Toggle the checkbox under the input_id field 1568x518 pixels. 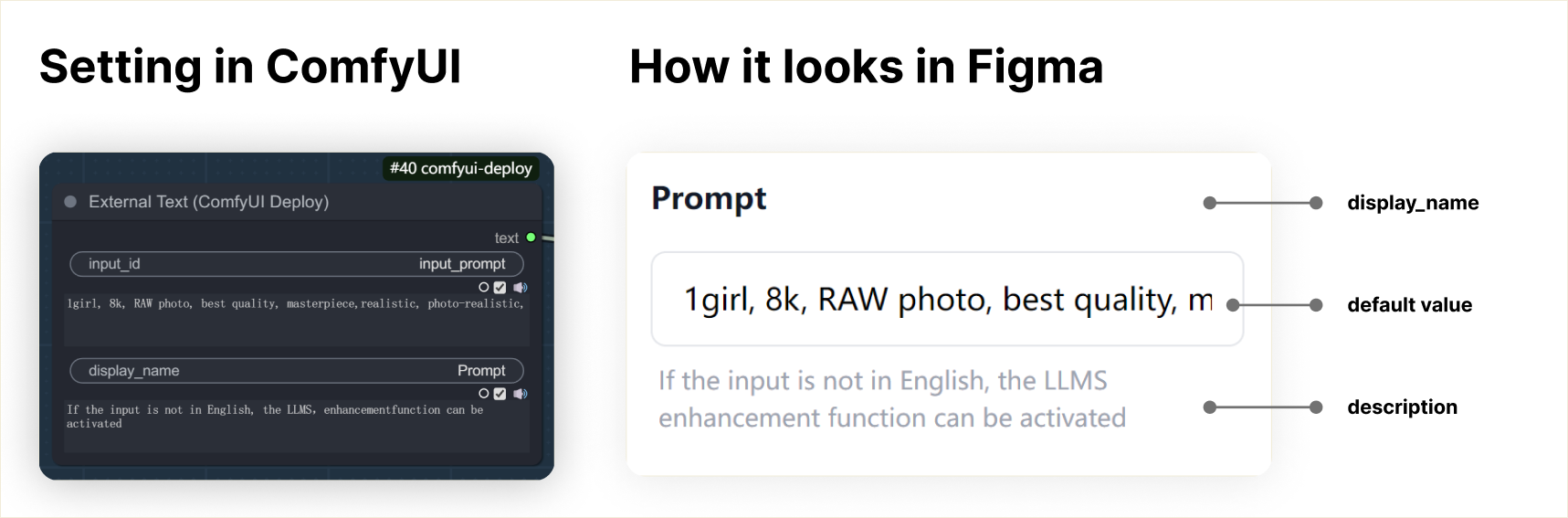click(x=500, y=287)
